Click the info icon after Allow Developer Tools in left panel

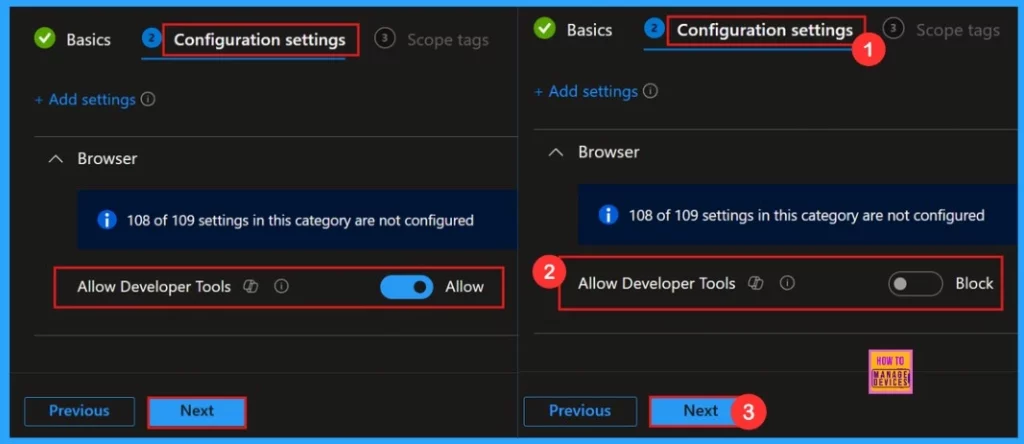pyautogui.click(x=281, y=287)
